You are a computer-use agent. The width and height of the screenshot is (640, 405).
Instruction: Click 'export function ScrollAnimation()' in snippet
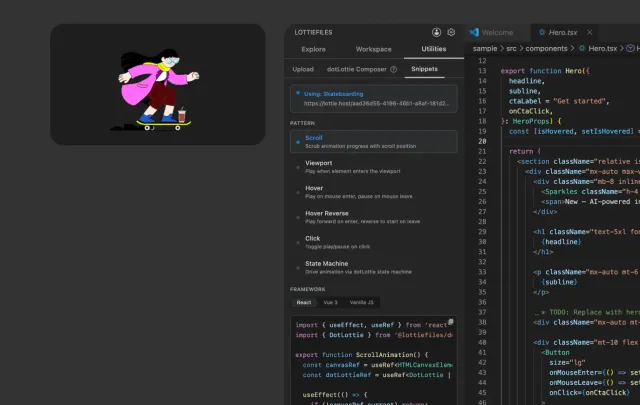coord(362,355)
